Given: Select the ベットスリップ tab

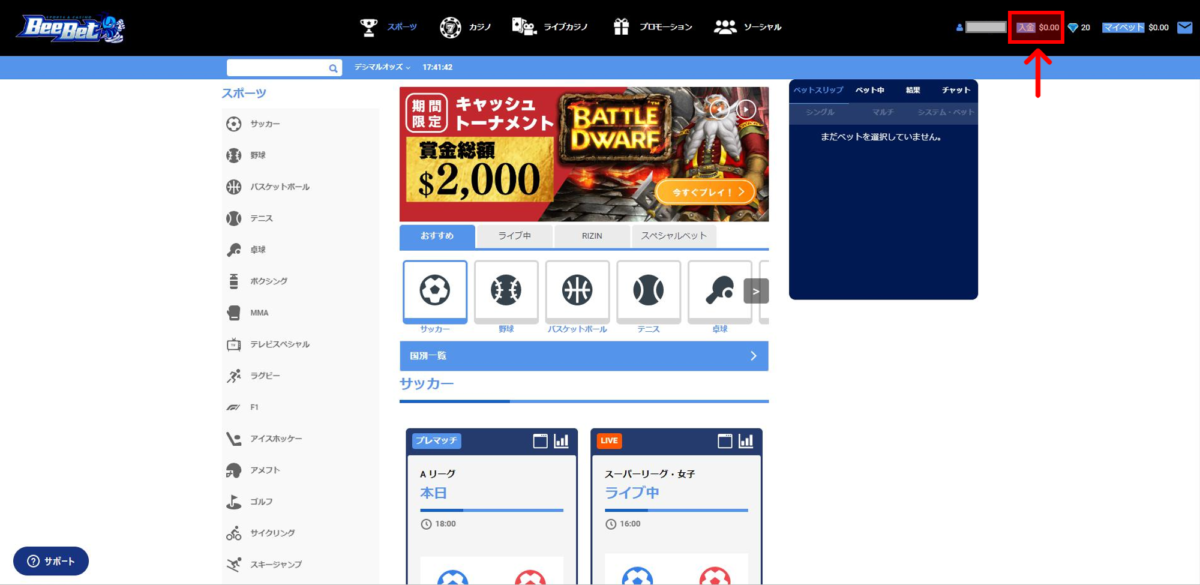Looking at the screenshot, I should [x=818, y=91].
